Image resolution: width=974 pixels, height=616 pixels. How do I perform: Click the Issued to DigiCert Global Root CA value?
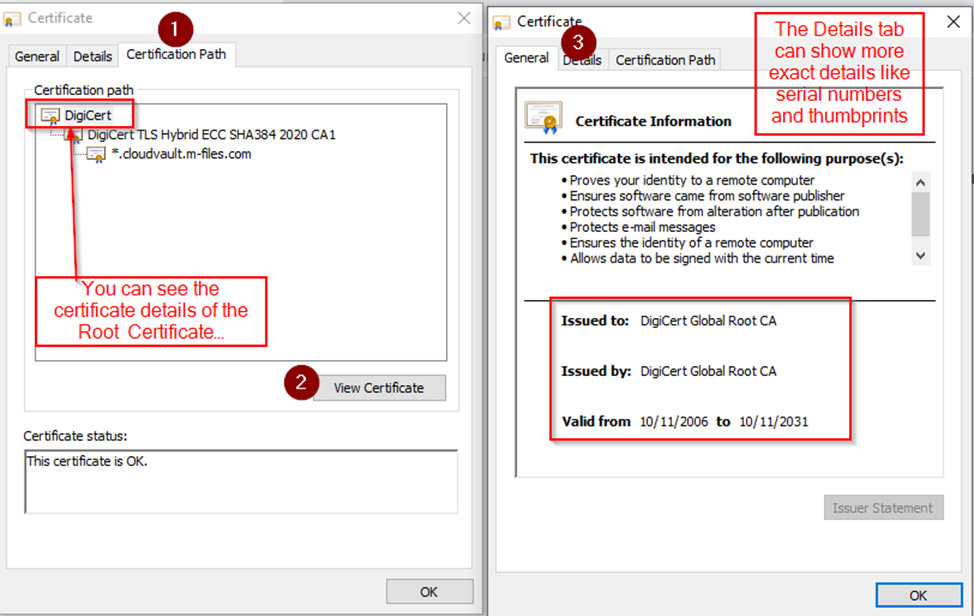708,321
